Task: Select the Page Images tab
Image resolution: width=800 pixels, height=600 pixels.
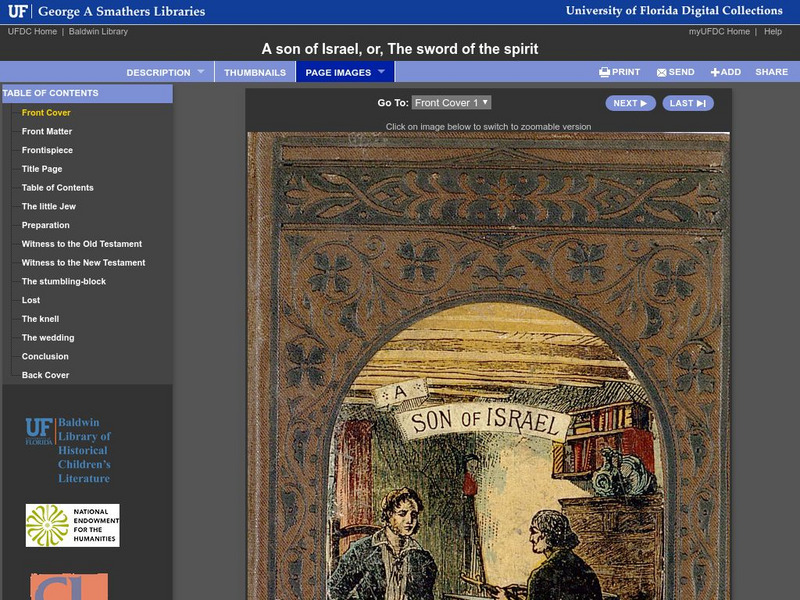Action: point(338,72)
